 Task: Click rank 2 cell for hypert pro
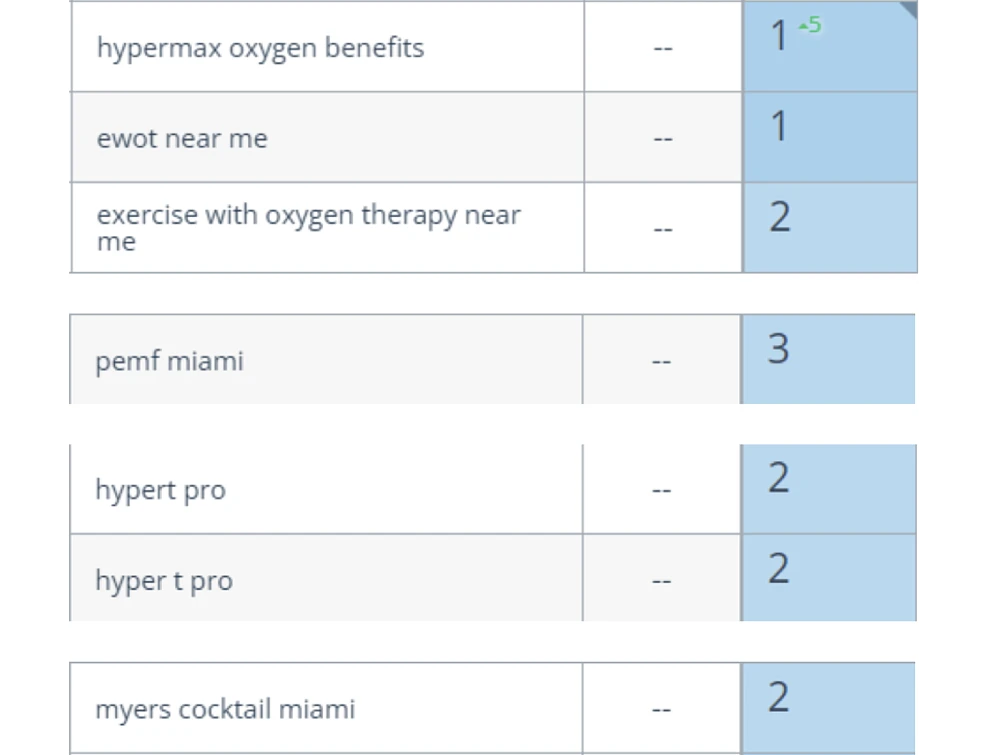coord(829,489)
